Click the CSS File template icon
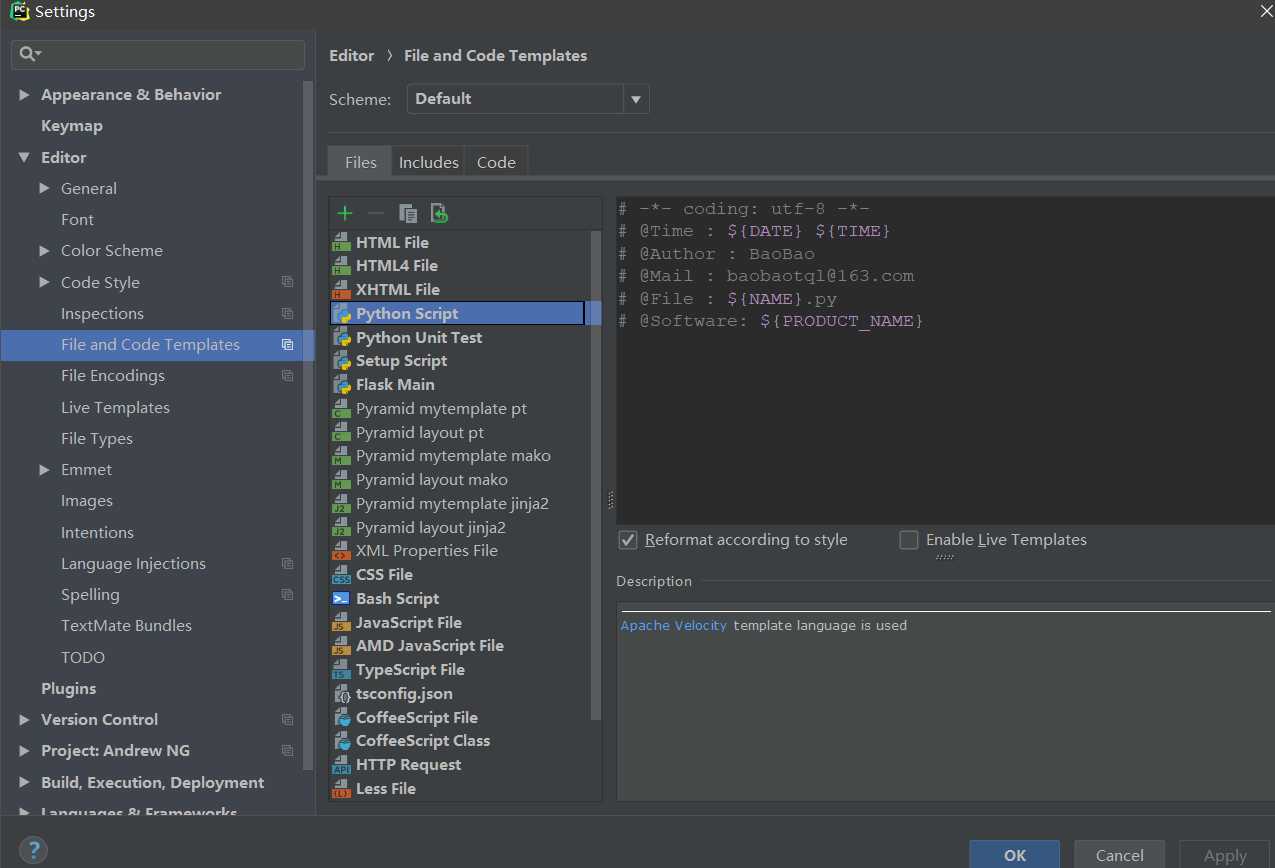This screenshot has width=1275, height=868. (x=341, y=575)
